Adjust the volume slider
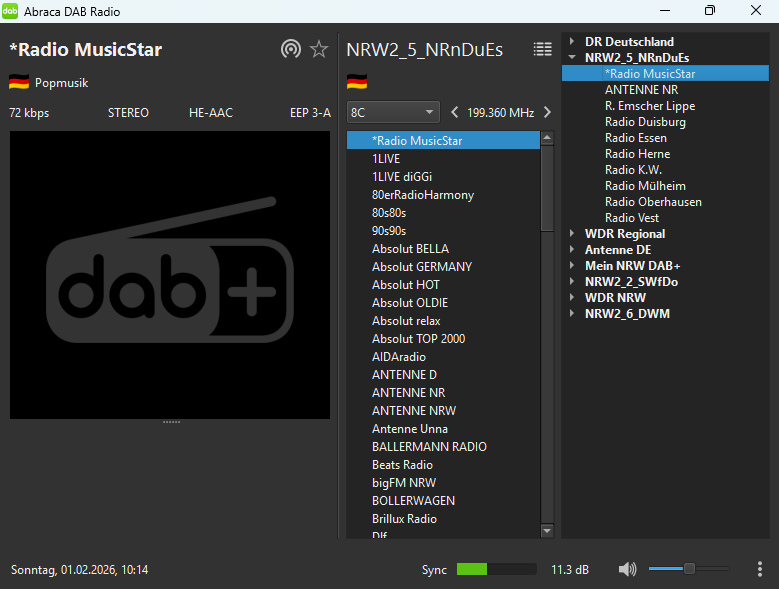This screenshot has width=779, height=589. point(689,569)
